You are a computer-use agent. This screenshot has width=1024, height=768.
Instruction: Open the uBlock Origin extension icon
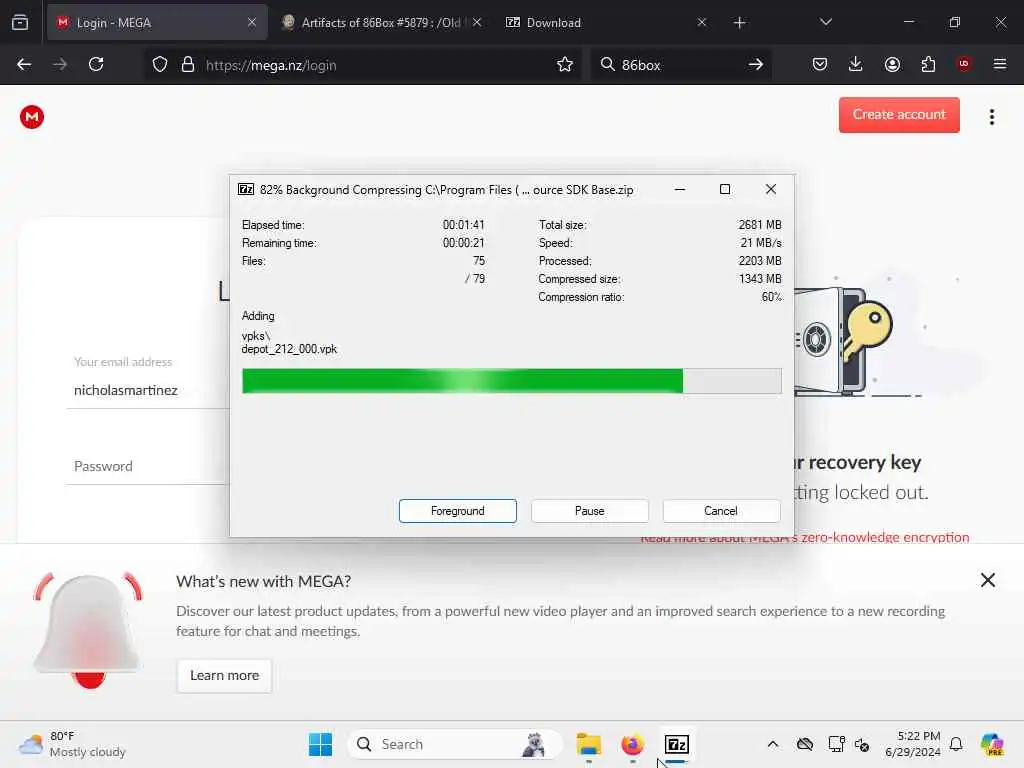click(964, 64)
